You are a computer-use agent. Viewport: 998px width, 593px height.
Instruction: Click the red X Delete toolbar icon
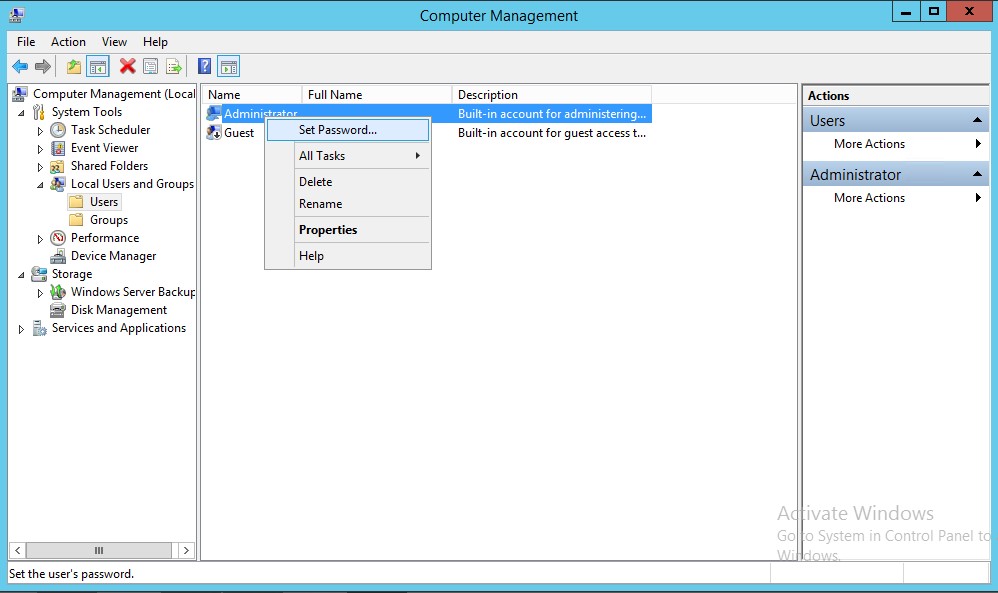(127, 67)
